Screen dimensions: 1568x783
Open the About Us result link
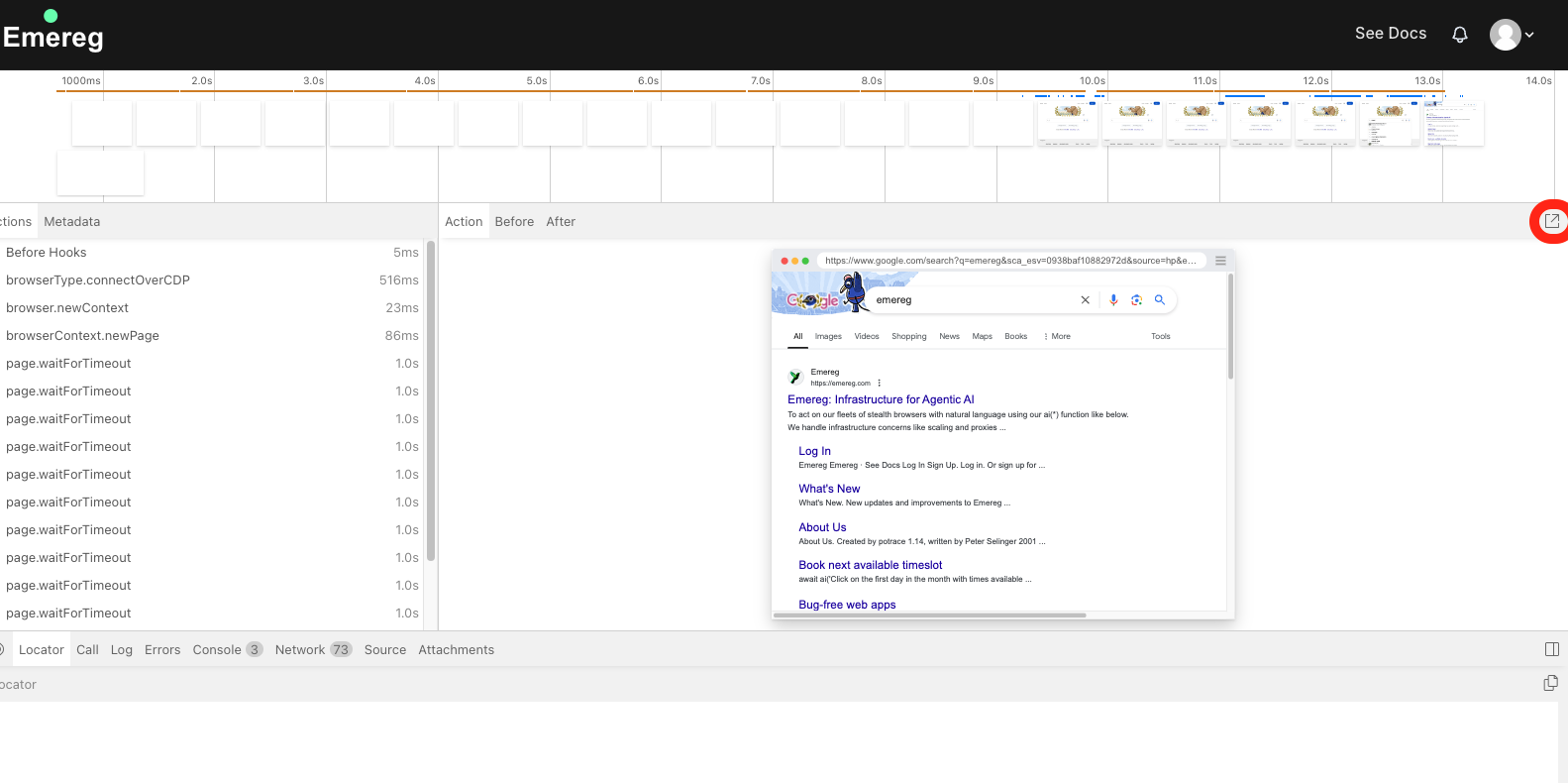point(822,527)
